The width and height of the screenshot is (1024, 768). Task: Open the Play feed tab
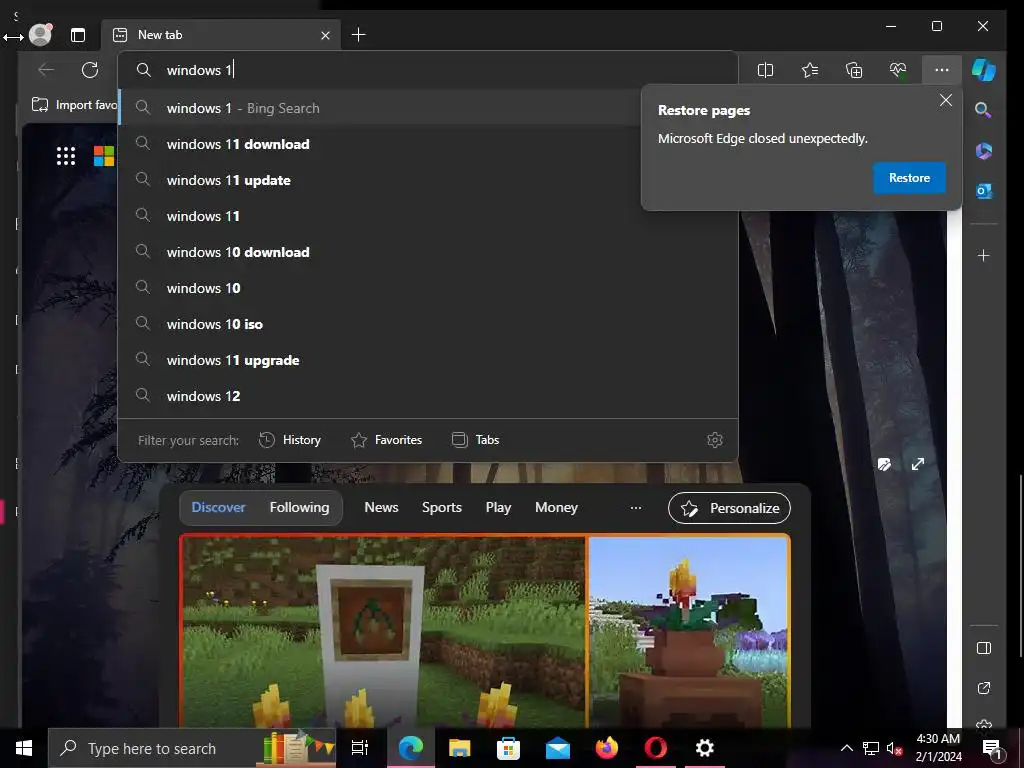[x=498, y=507]
